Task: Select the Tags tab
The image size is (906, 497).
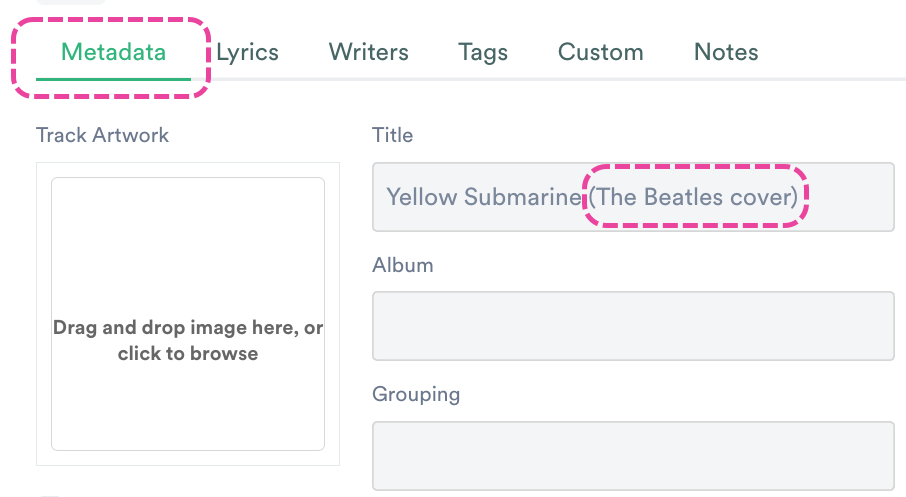Action: [x=483, y=52]
